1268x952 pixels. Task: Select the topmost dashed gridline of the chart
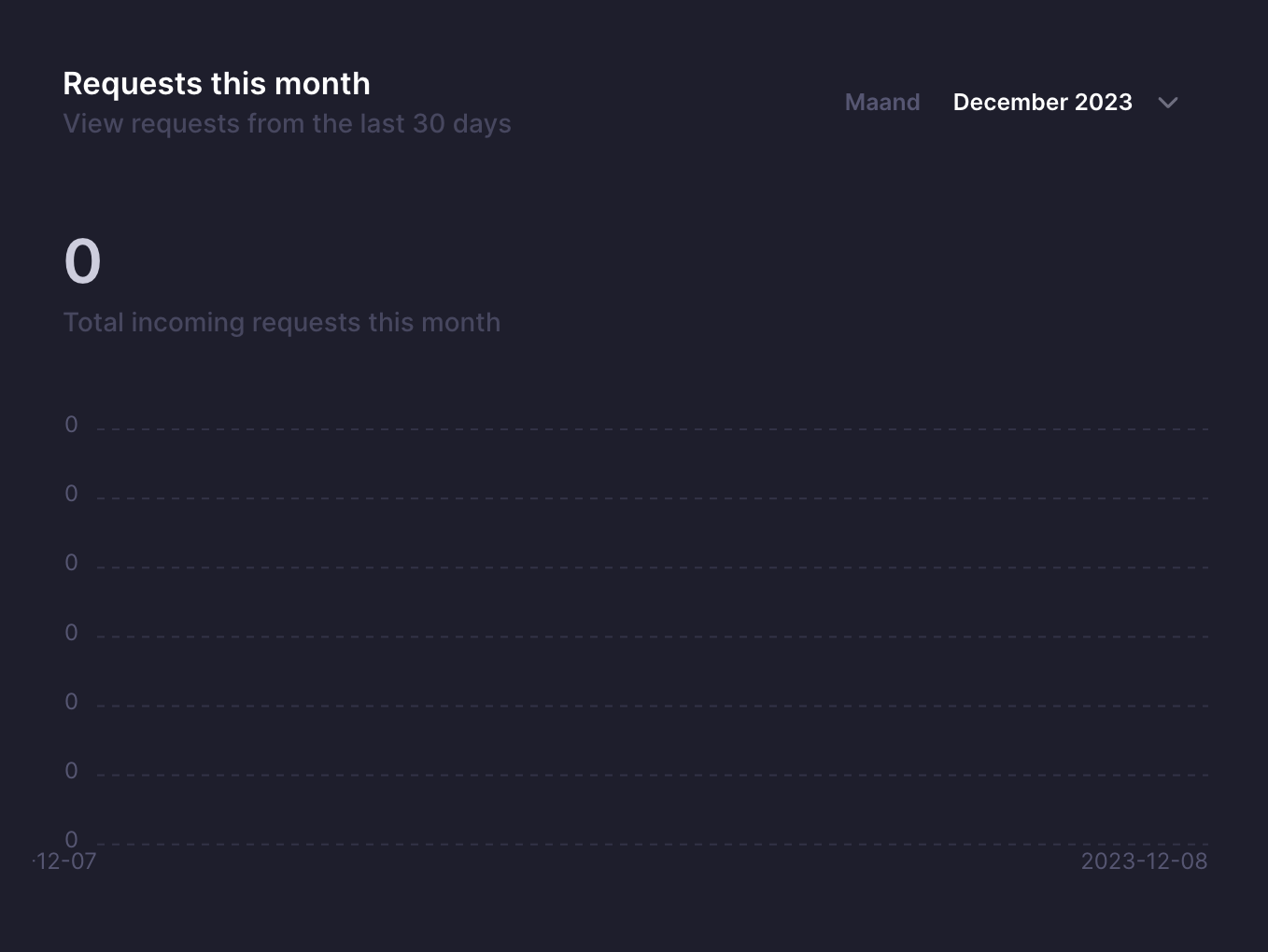click(x=653, y=429)
